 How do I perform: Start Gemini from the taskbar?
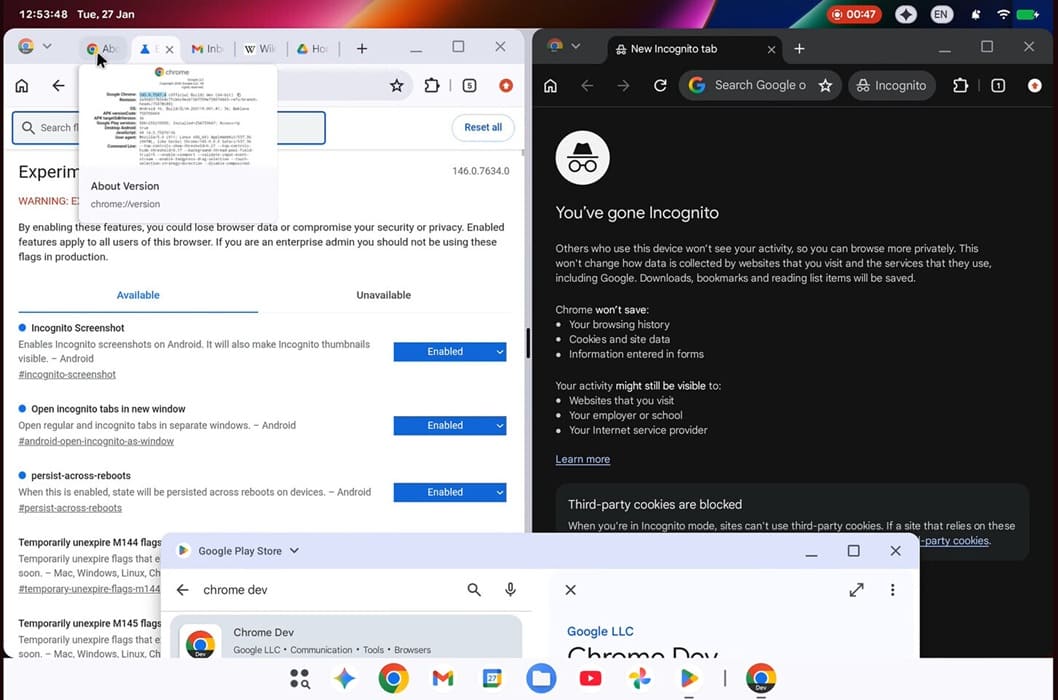coord(344,678)
